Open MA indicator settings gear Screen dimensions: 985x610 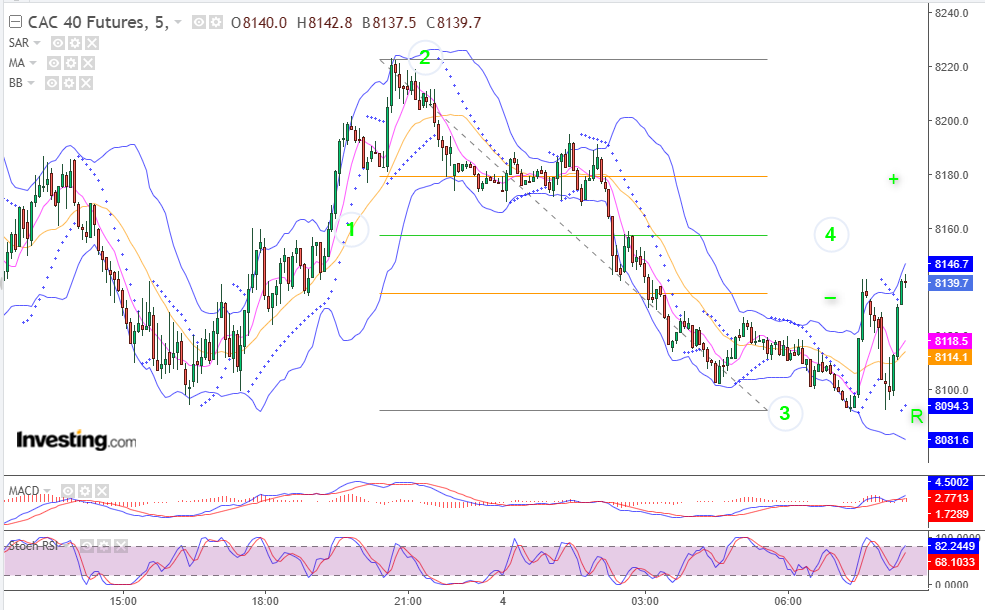71,63
